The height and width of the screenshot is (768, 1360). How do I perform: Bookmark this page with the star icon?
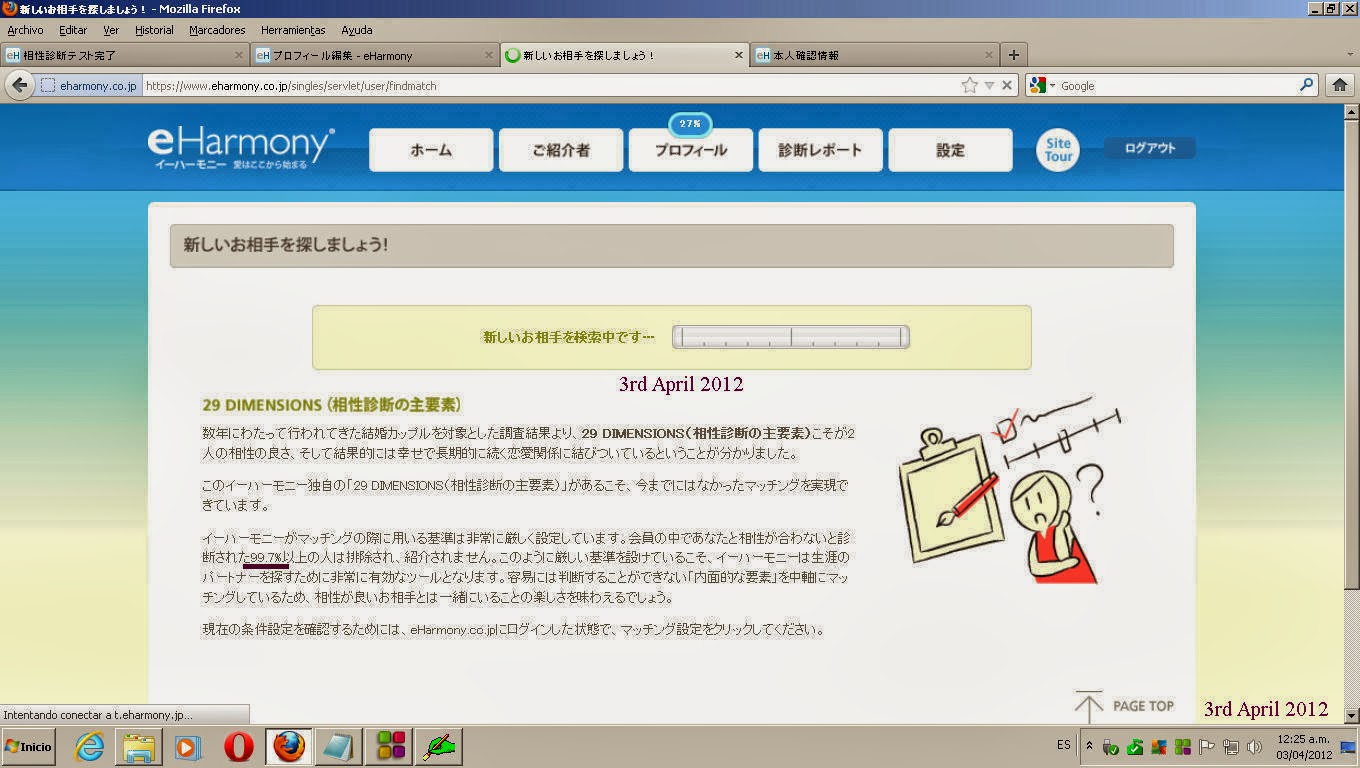tap(969, 86)
